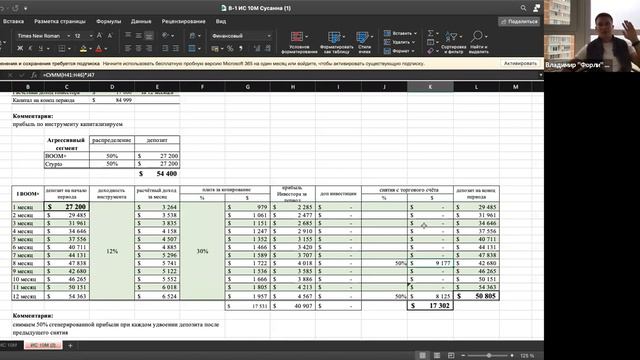The height and width of the screenshot is (360, 640).
Task: Open Cell Styles gallery
Action: [x=364, y=43]
